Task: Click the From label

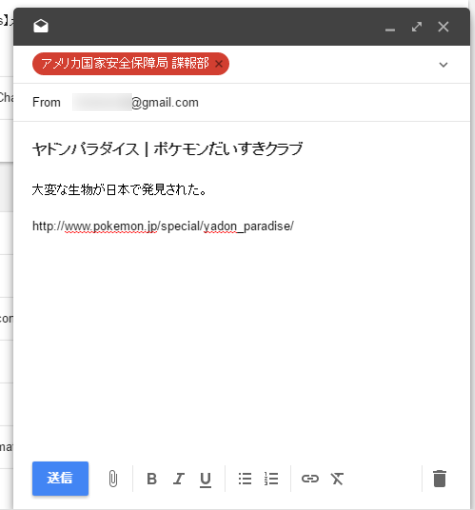Action: pos(46,102)
